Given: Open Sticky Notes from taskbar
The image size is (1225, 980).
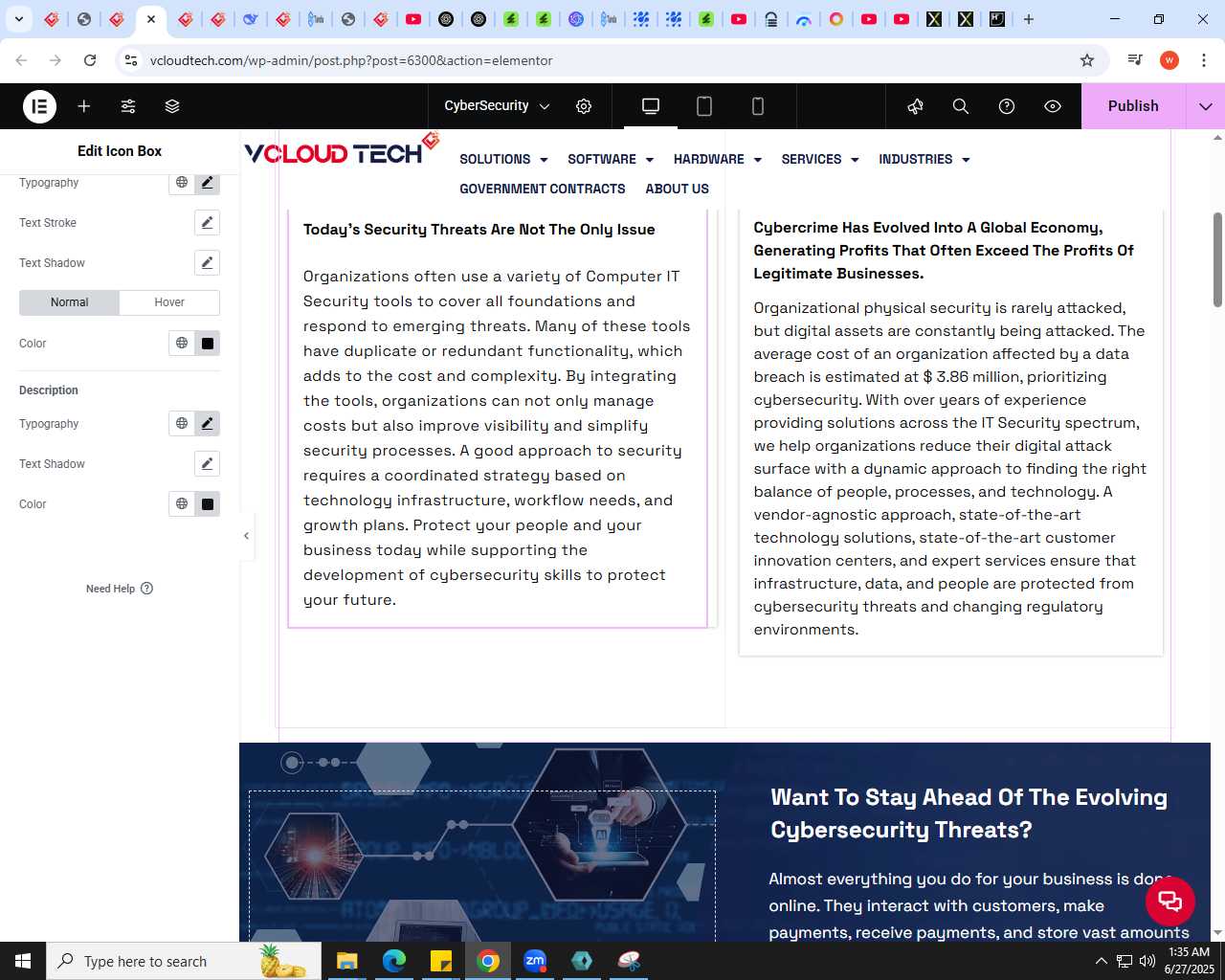Looking at the screenshot, I should point(441,961).
